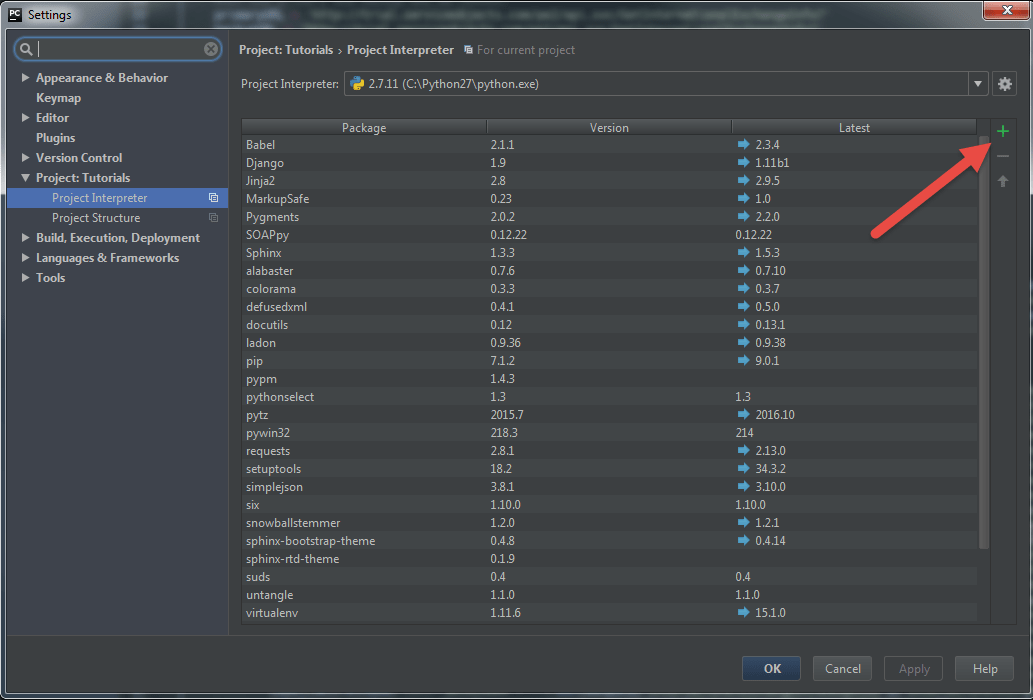Click the Latest column header
The width and height of the screenshot is (1033, 700).
click(854, 128)
